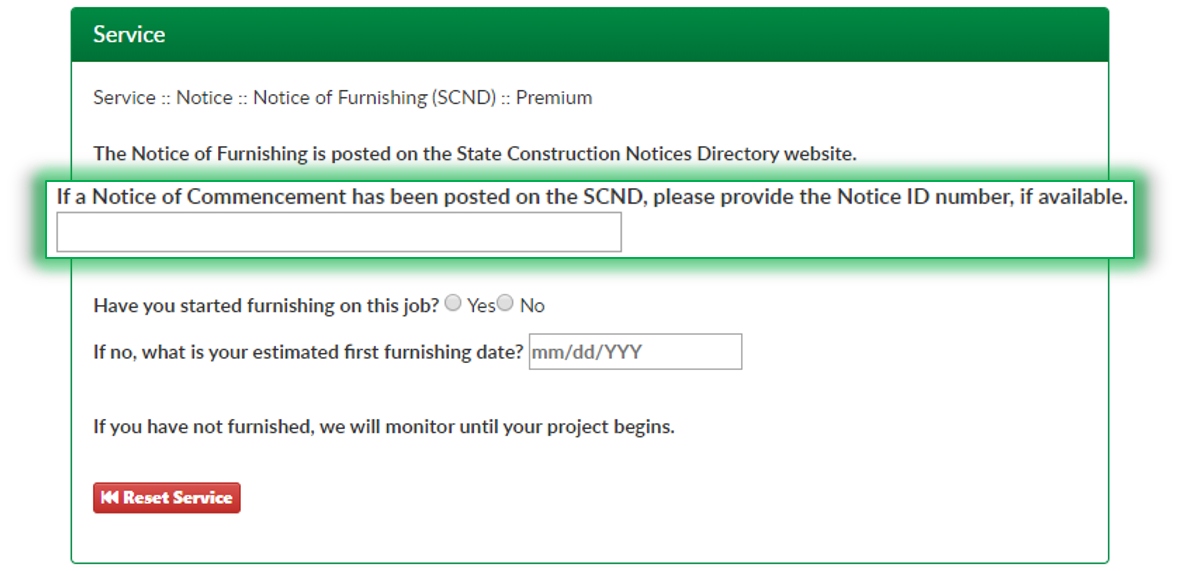Click the "Service" title text in header
Image resolution: width=1180 pixels, height=571 pixels.
coord(129,35)
